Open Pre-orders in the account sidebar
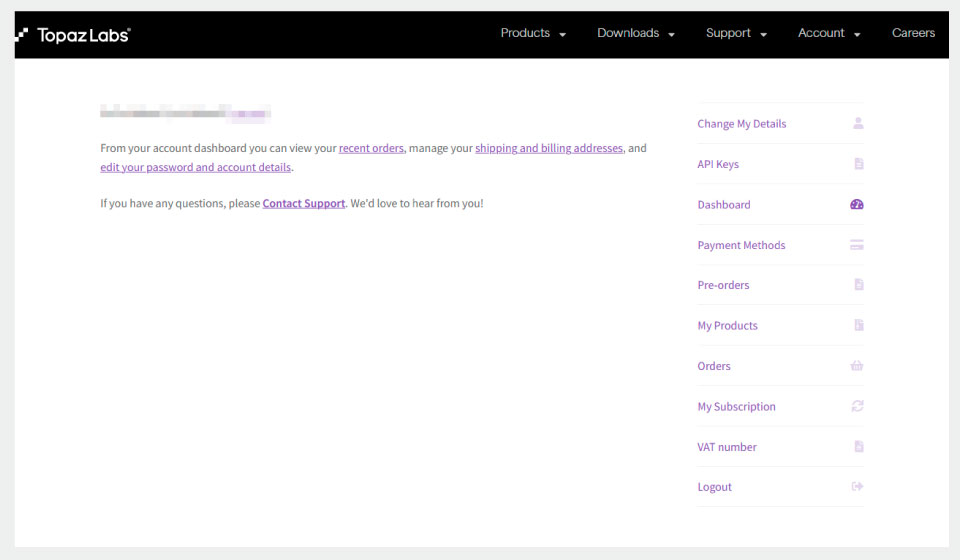The width and height of the screenshot is (960, 560). pyautogui.click(x=723, y=285)
